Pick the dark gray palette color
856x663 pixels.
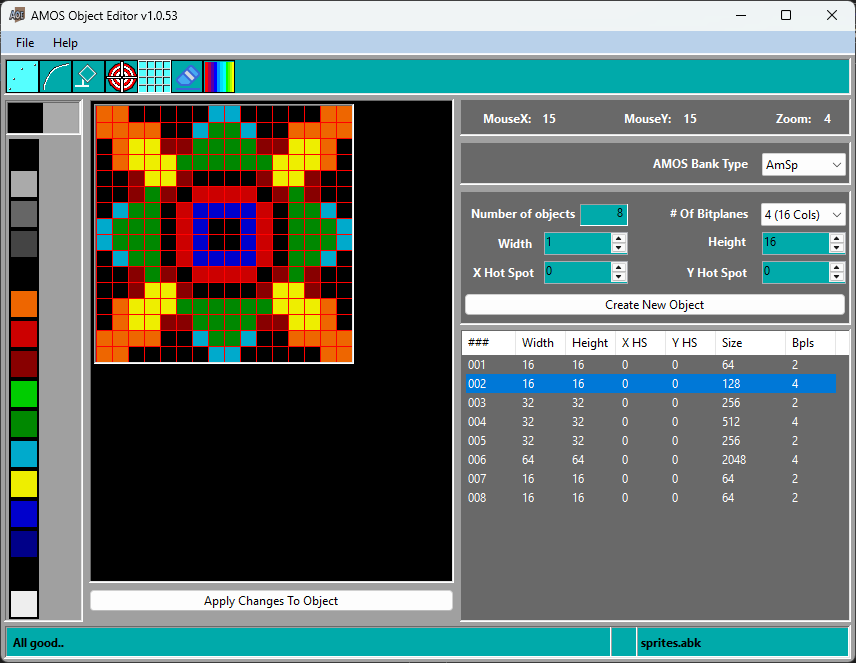[x=24, y=244]
